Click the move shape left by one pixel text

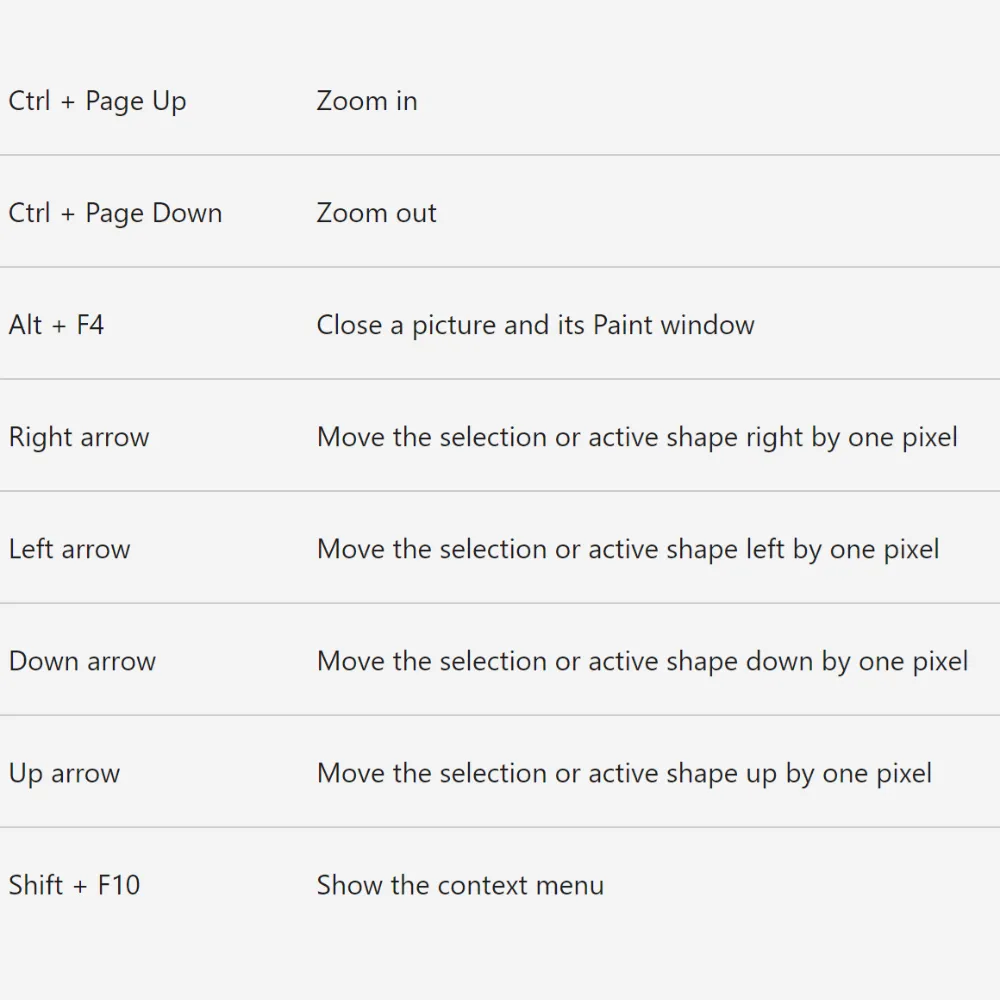tap(627, 549)
